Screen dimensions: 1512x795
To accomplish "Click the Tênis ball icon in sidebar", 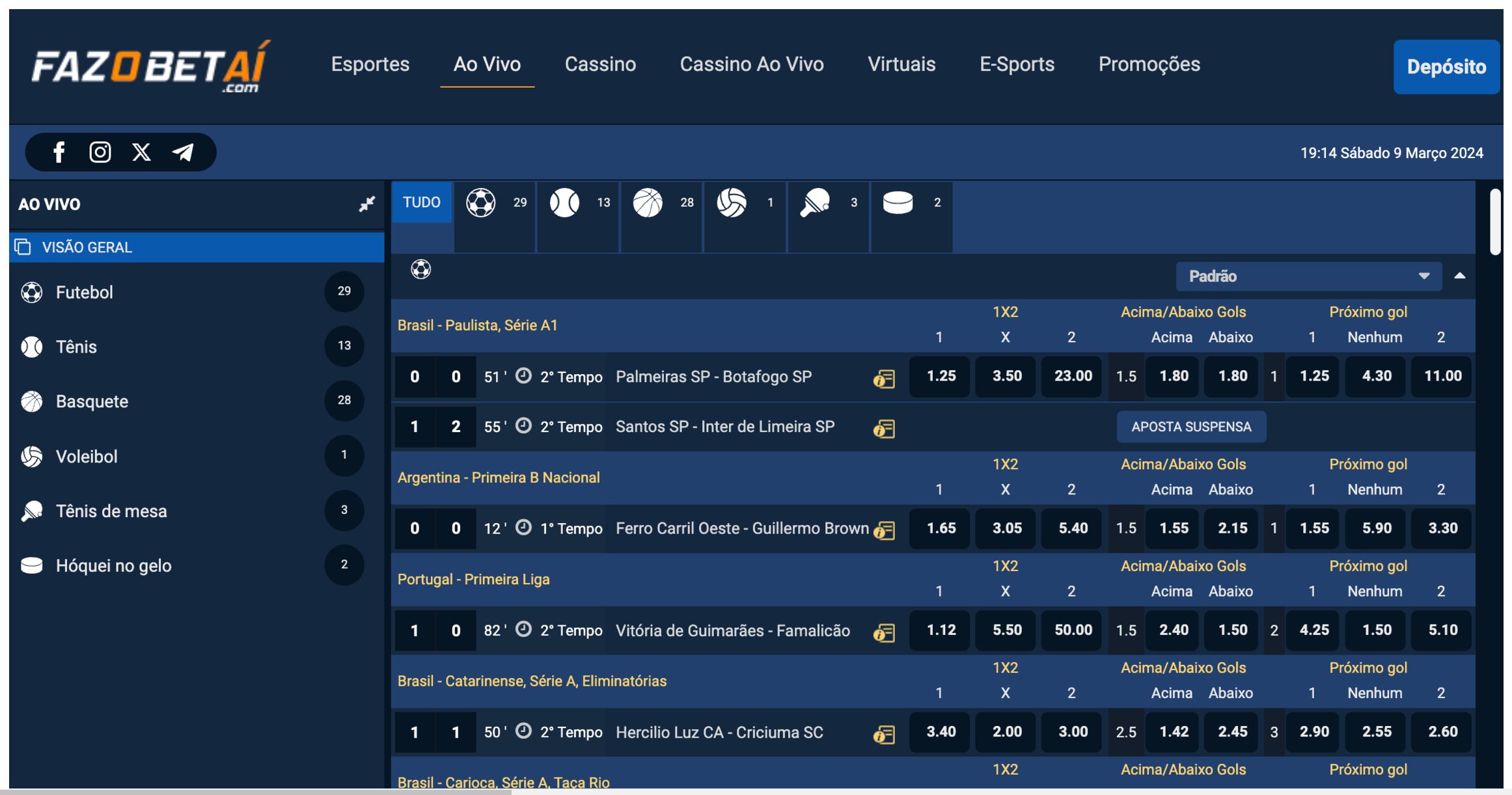I will 32,347.
